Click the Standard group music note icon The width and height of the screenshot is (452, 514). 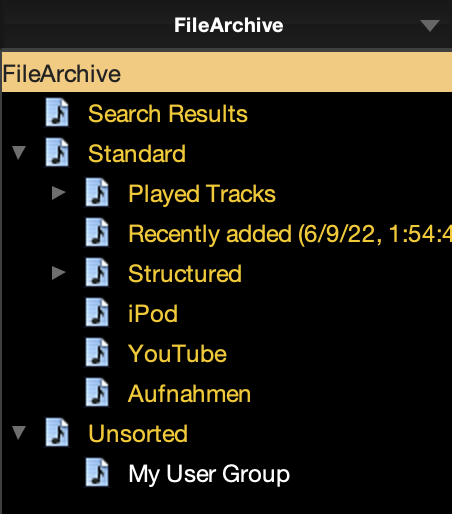pos(57,153)
